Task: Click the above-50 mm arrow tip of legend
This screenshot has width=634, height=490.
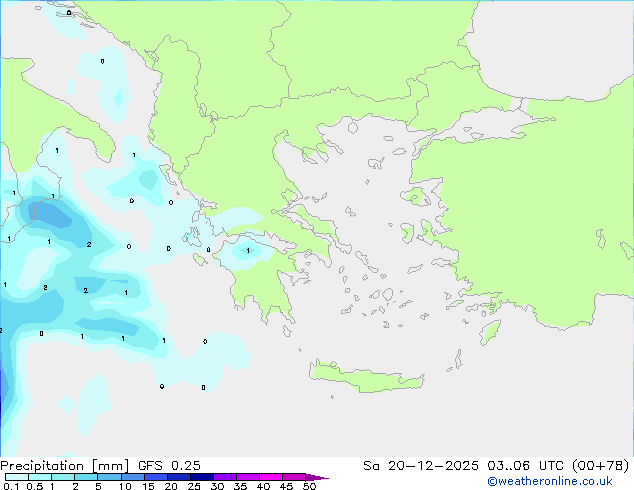Action: click(x=317, y=477)
